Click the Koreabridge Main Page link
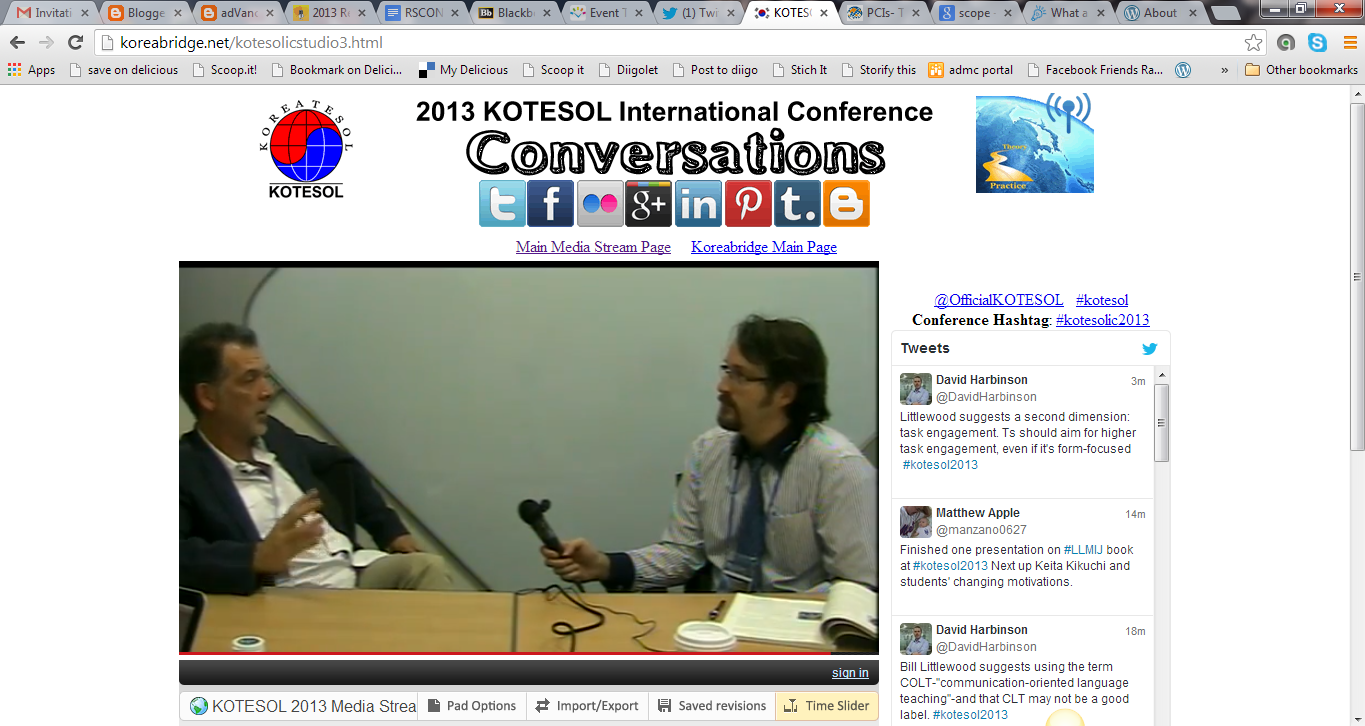 pos(764,247)
